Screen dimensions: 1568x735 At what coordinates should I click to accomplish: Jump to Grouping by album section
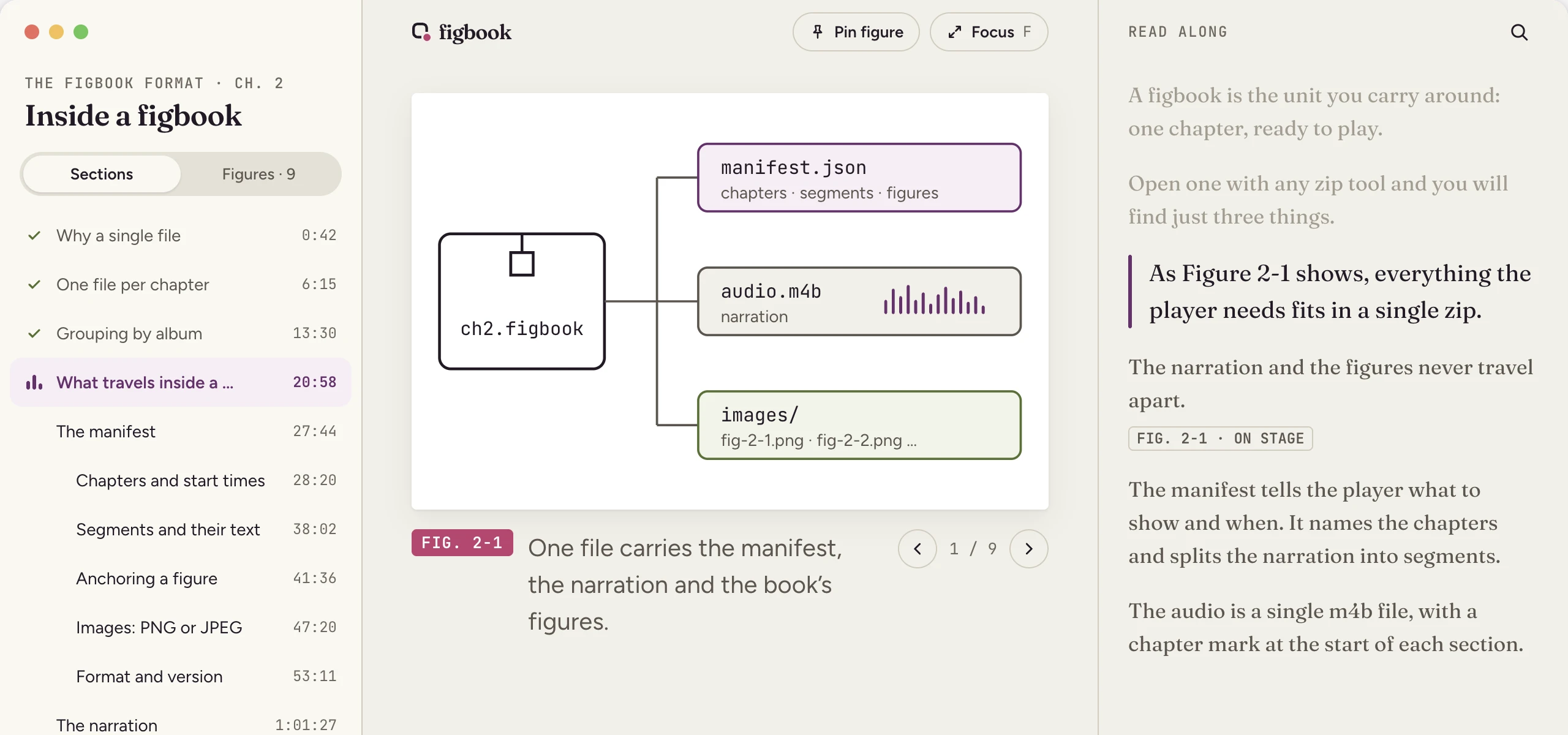[181, 333]
